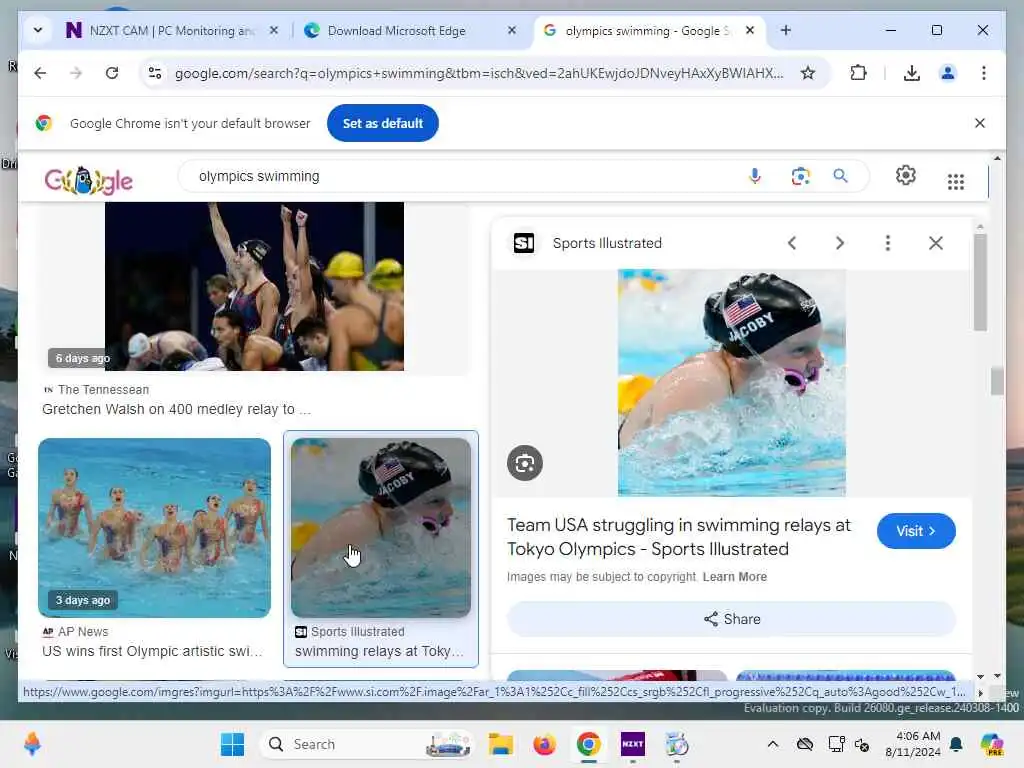Open NZXT CAM from the taskbar

[632, 744]
